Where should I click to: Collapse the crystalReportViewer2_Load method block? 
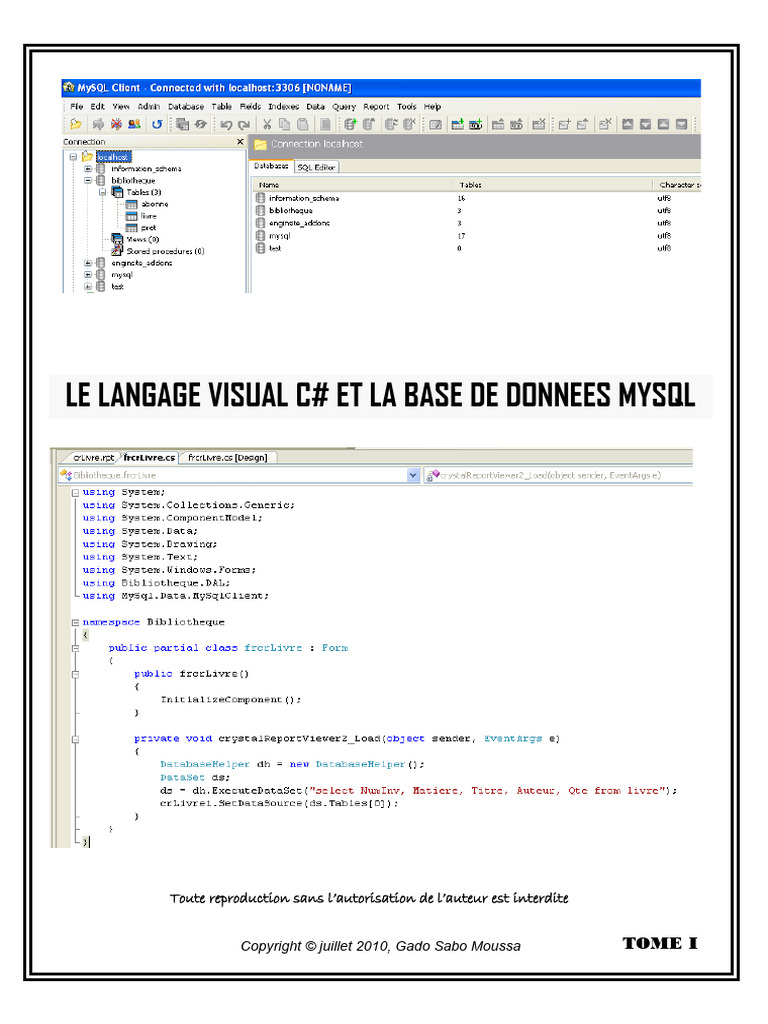[x=75, y=739]
